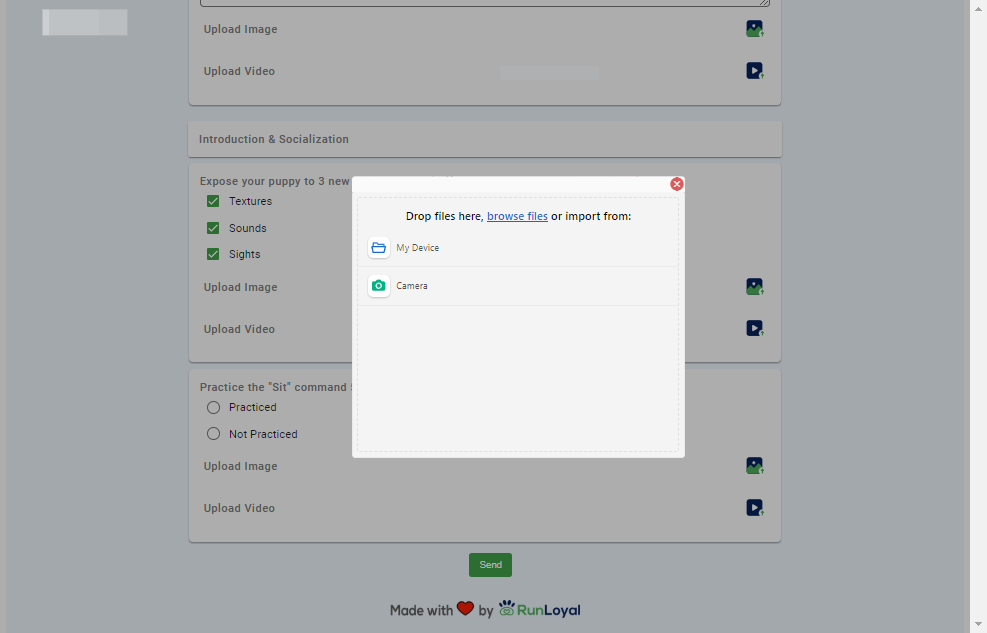Click the Textures label
Image resolution: width=987 pixels, height=633 pixels.
pos(251,201)
